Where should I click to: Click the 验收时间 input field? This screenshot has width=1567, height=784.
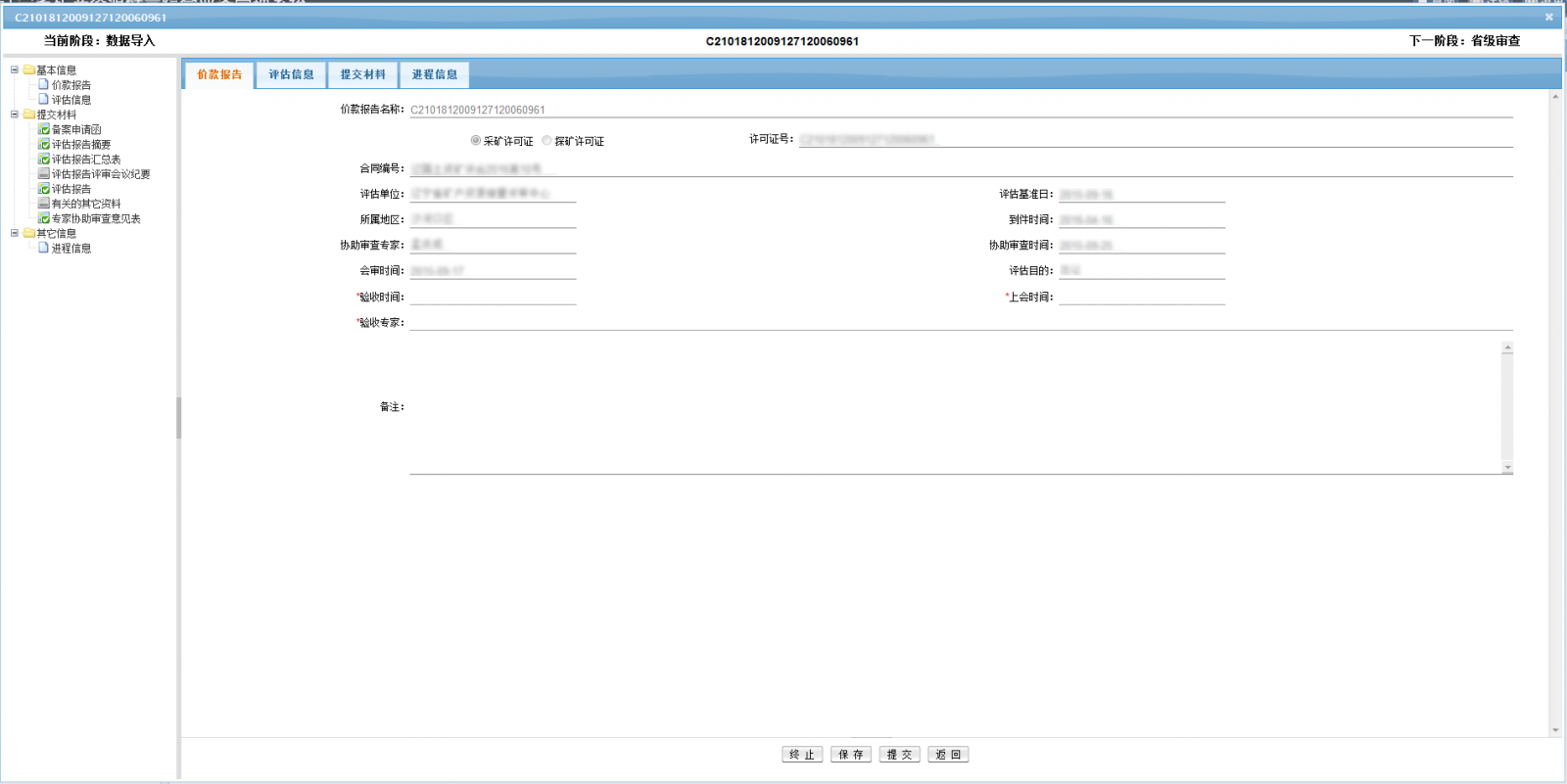(x=493, y=297)
